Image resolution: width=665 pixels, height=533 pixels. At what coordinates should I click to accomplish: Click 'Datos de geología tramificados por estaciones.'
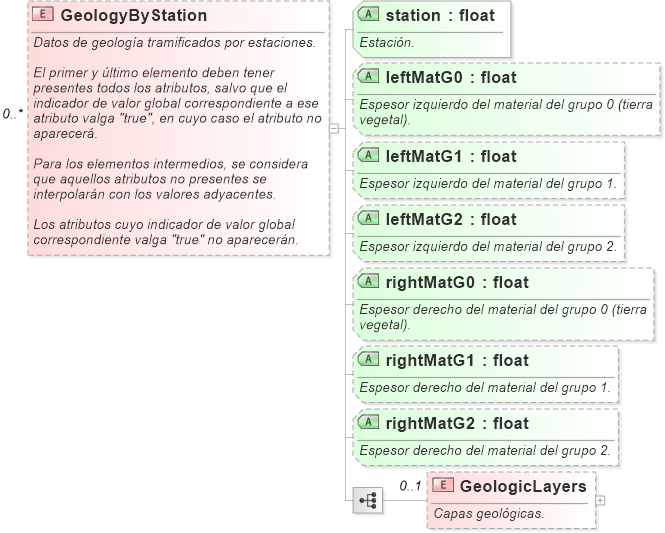tap(175, 42)
